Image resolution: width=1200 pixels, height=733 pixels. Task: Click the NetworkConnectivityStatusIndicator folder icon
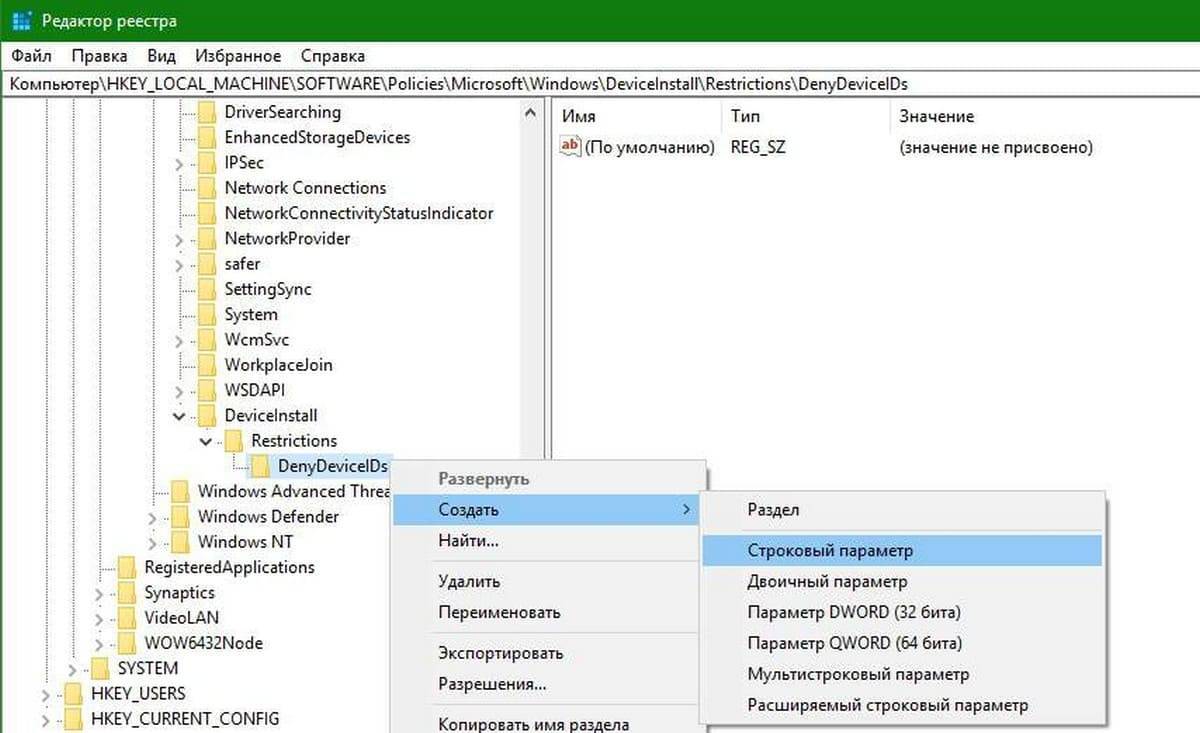207,213
